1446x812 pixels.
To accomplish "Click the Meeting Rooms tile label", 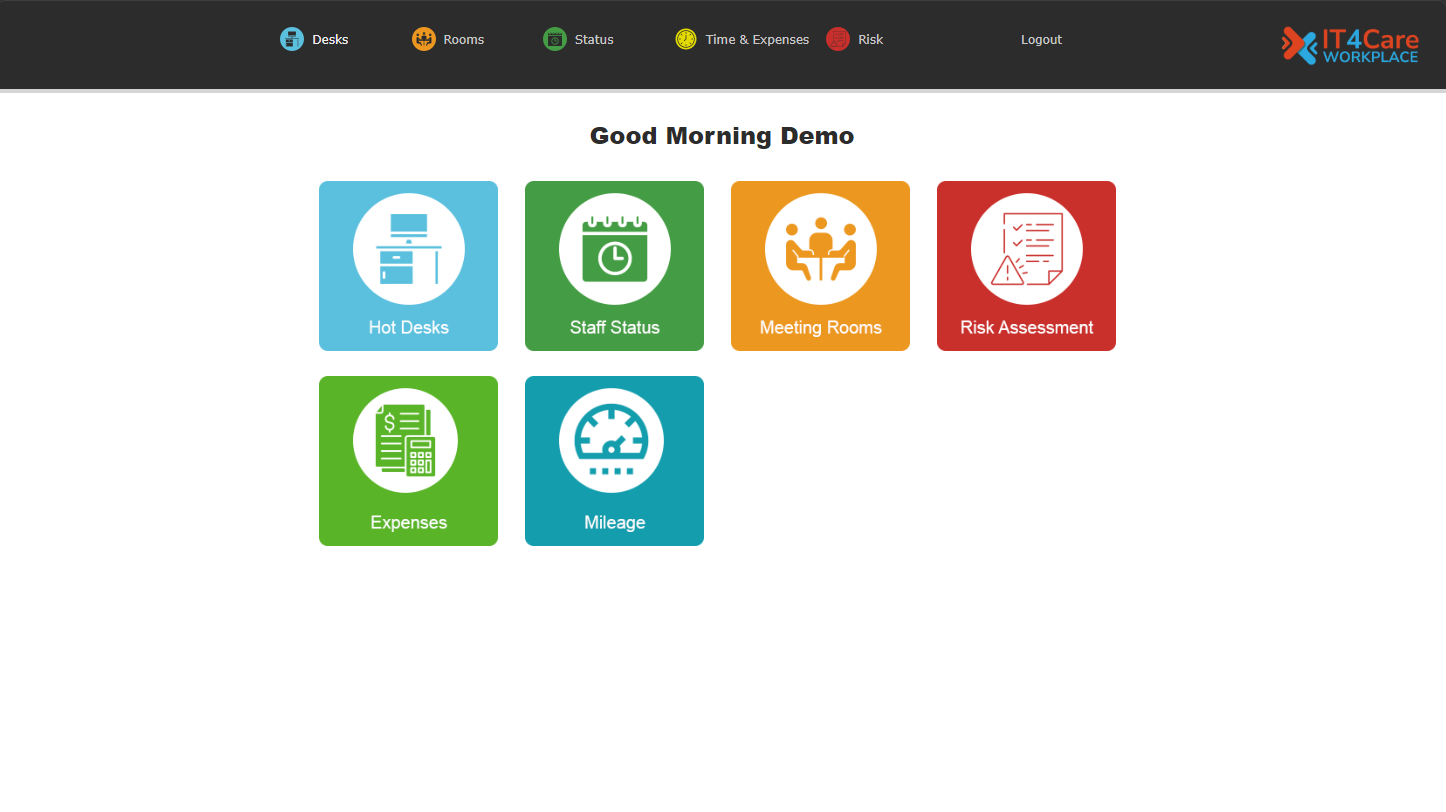I will point(821,327).
